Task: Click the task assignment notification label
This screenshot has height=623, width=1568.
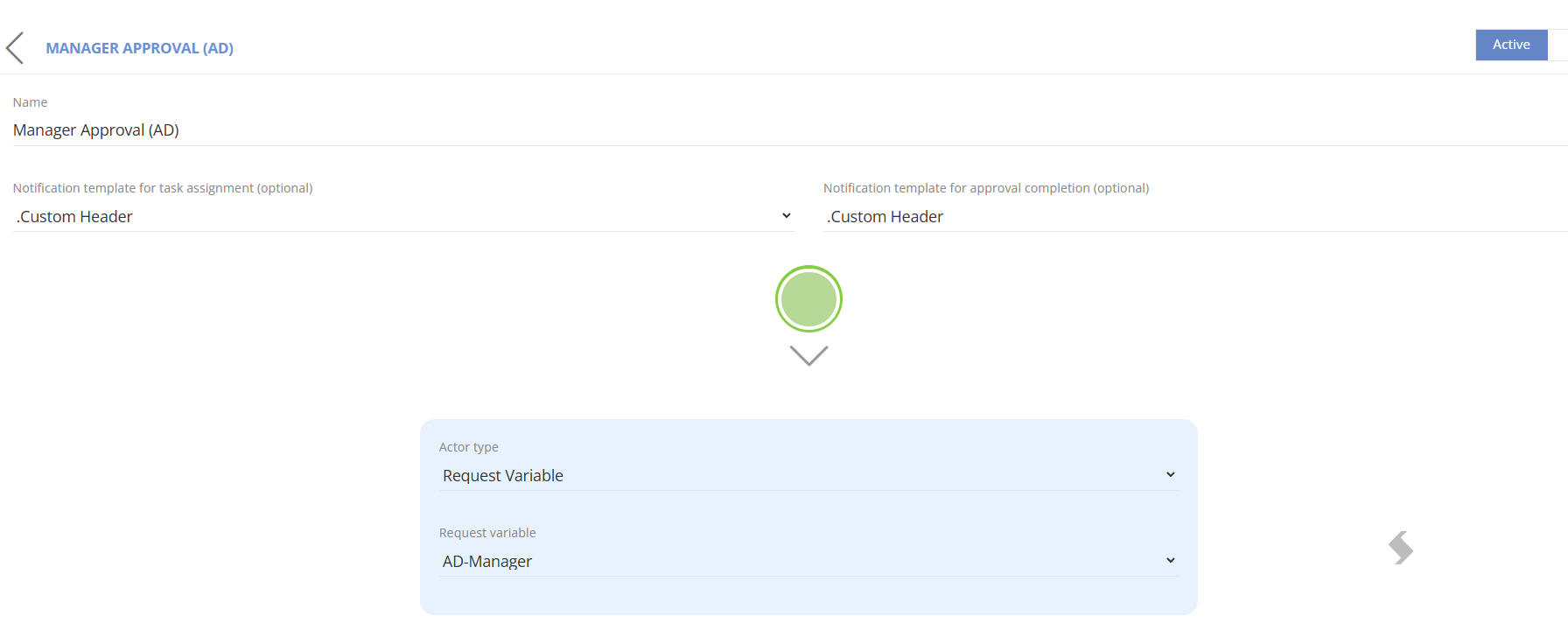Action: 163,188
